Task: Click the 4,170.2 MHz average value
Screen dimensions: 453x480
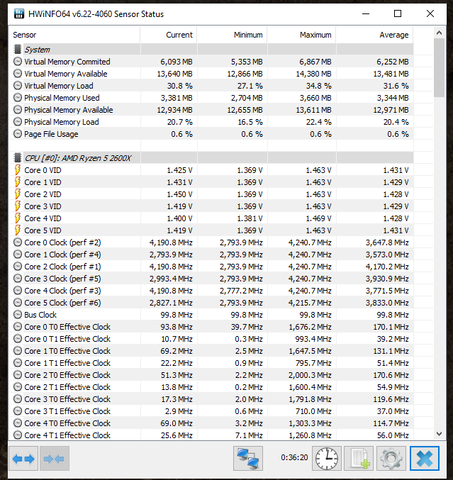Action: point(387,266)
